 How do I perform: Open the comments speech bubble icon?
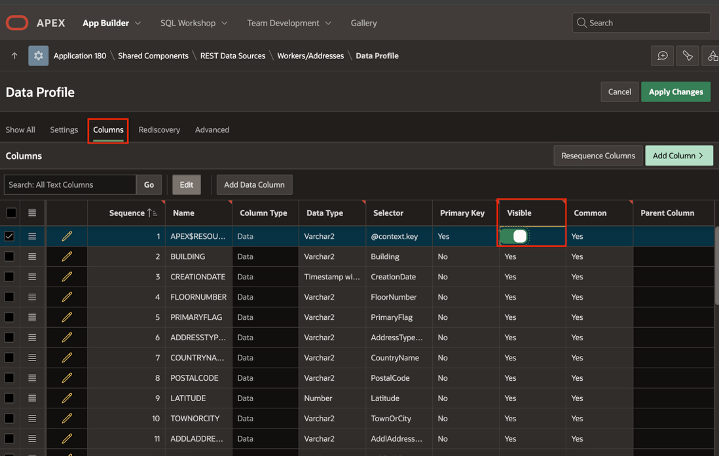[661, 56]
